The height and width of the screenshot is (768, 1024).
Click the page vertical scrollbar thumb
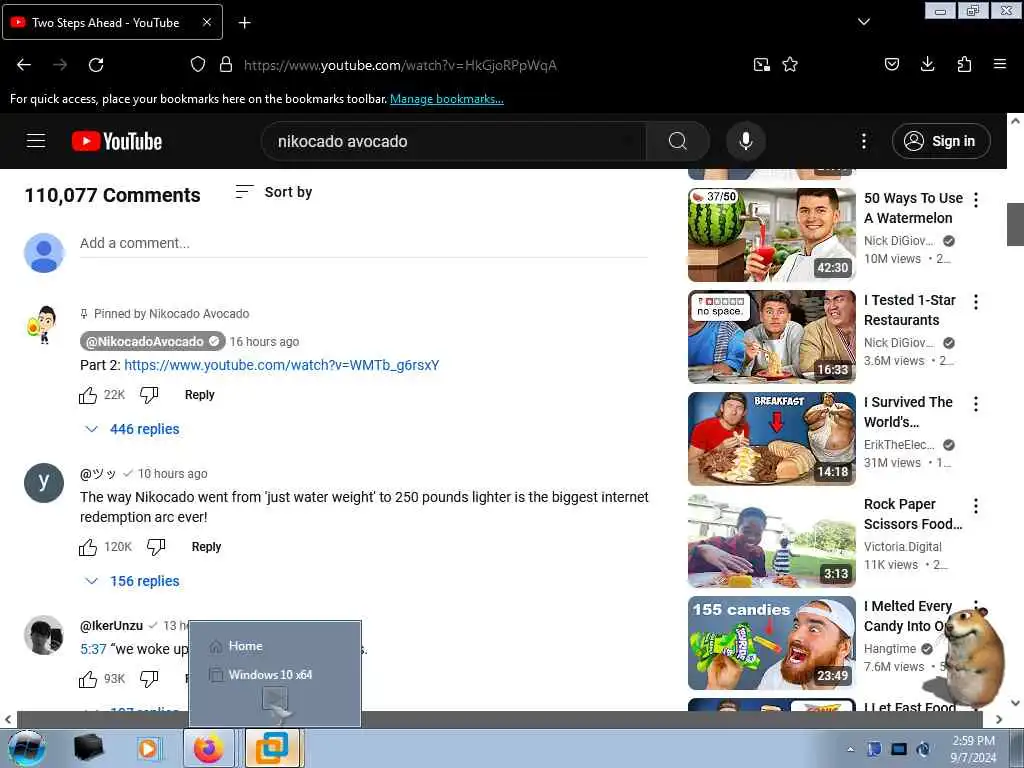click(x=1015, y=224)
